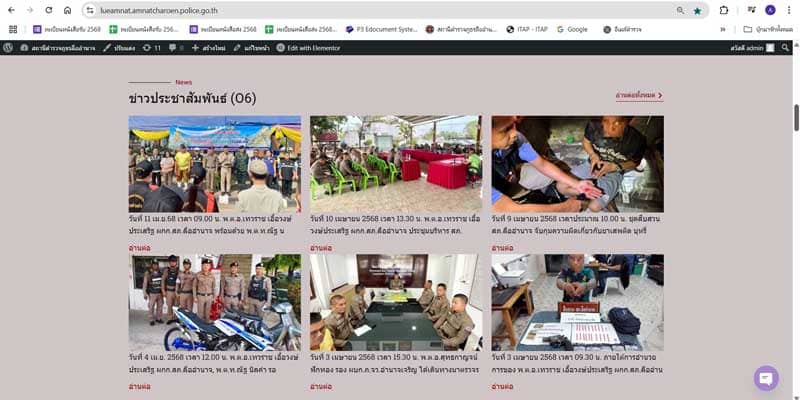The width and height of the screenshot is (800, 400).
Task: Click 'อ่านต่อ' under the 10 เมษายน 2568 news
Action: click(320, 247)
